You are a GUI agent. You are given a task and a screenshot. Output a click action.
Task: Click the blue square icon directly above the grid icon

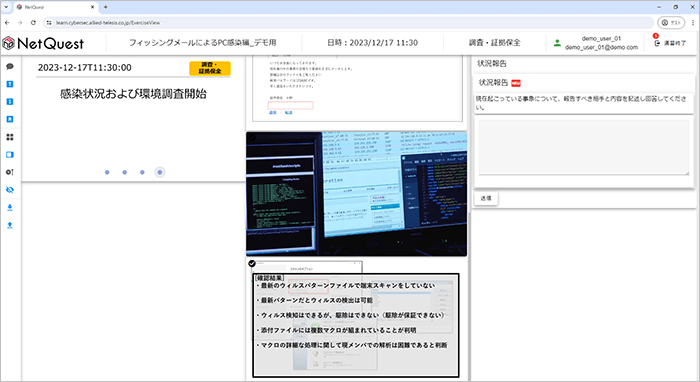10,119
